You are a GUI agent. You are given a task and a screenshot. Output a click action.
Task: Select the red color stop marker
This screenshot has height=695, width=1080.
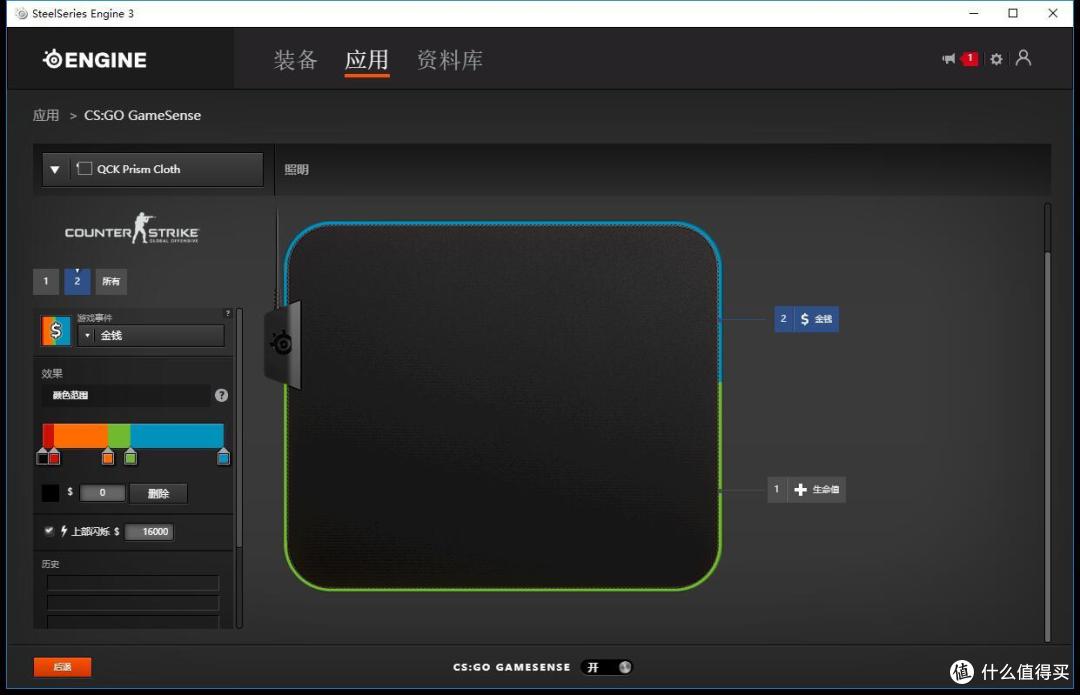54,457
